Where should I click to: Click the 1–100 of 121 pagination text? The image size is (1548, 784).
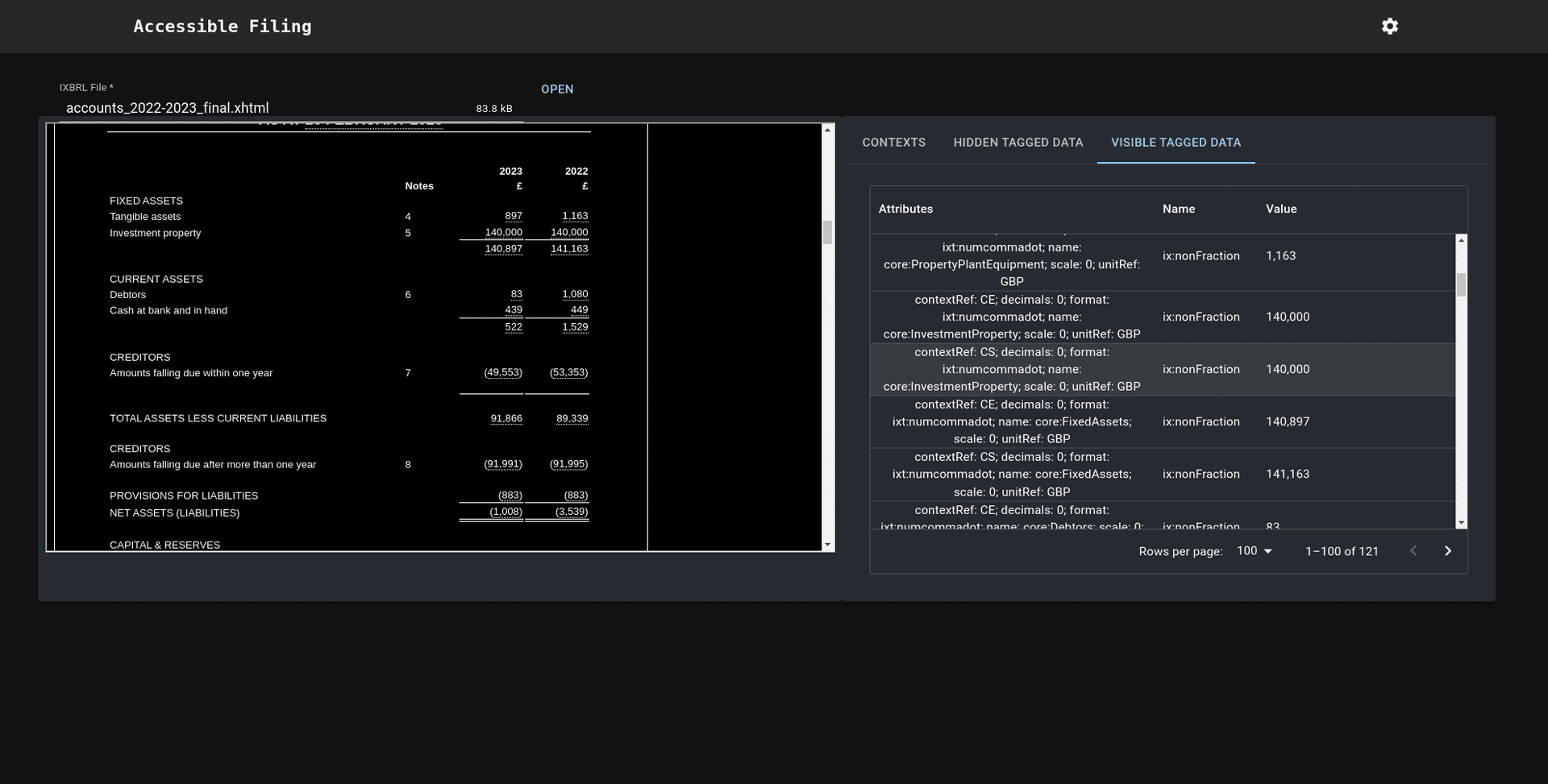[1342, 551]
